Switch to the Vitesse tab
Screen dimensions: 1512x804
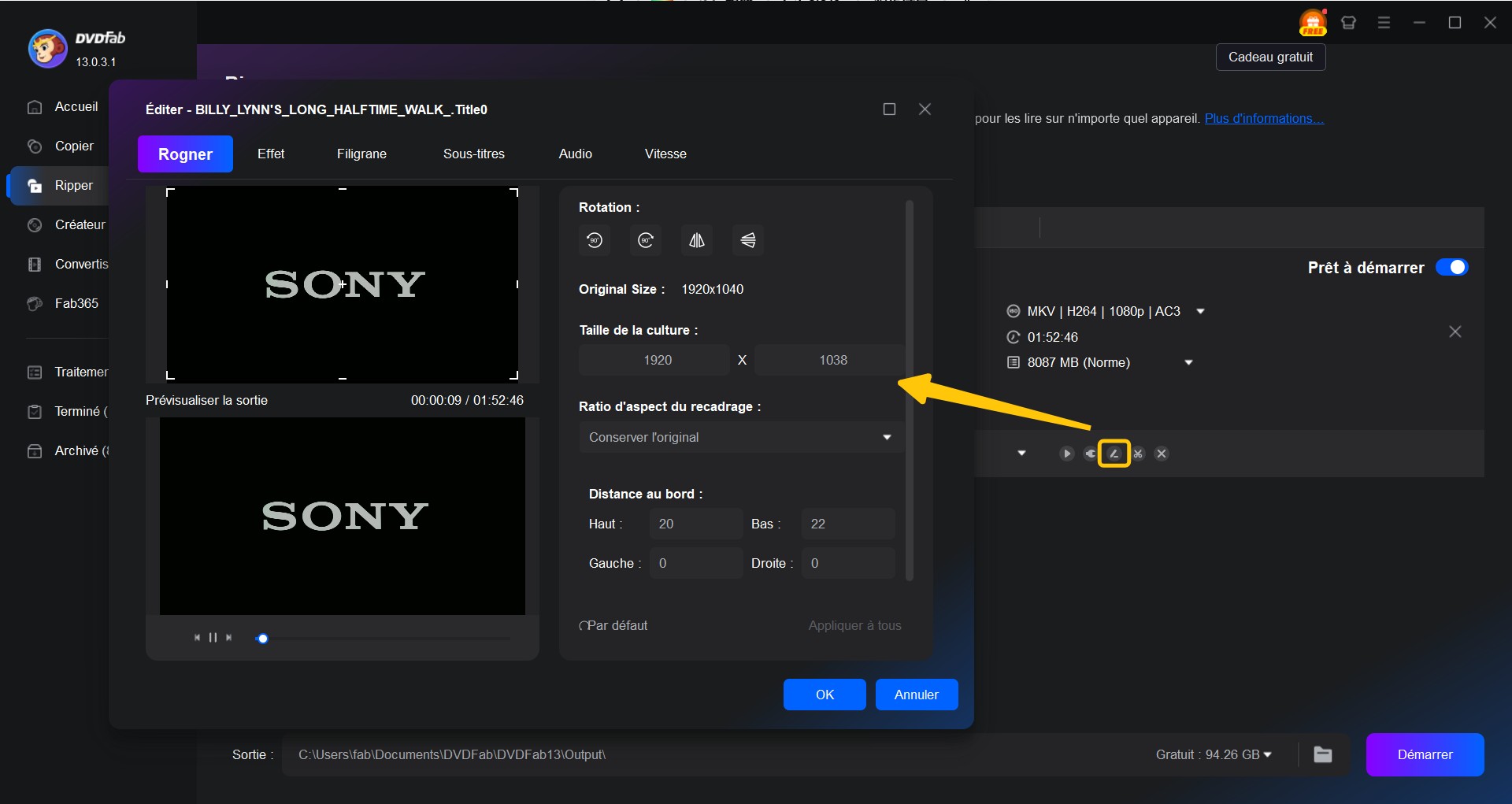pyautogui.click(x=665, y=154)
